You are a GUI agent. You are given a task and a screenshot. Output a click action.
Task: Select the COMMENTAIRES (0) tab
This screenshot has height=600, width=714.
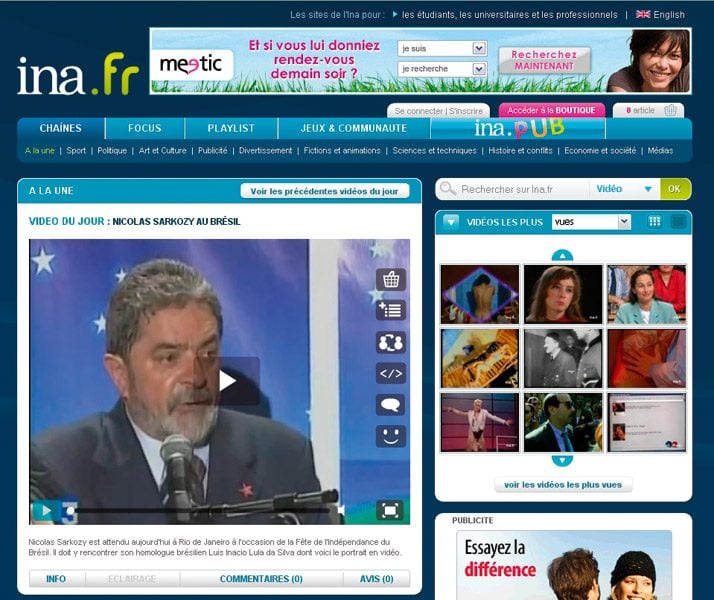tap(261, 578)
